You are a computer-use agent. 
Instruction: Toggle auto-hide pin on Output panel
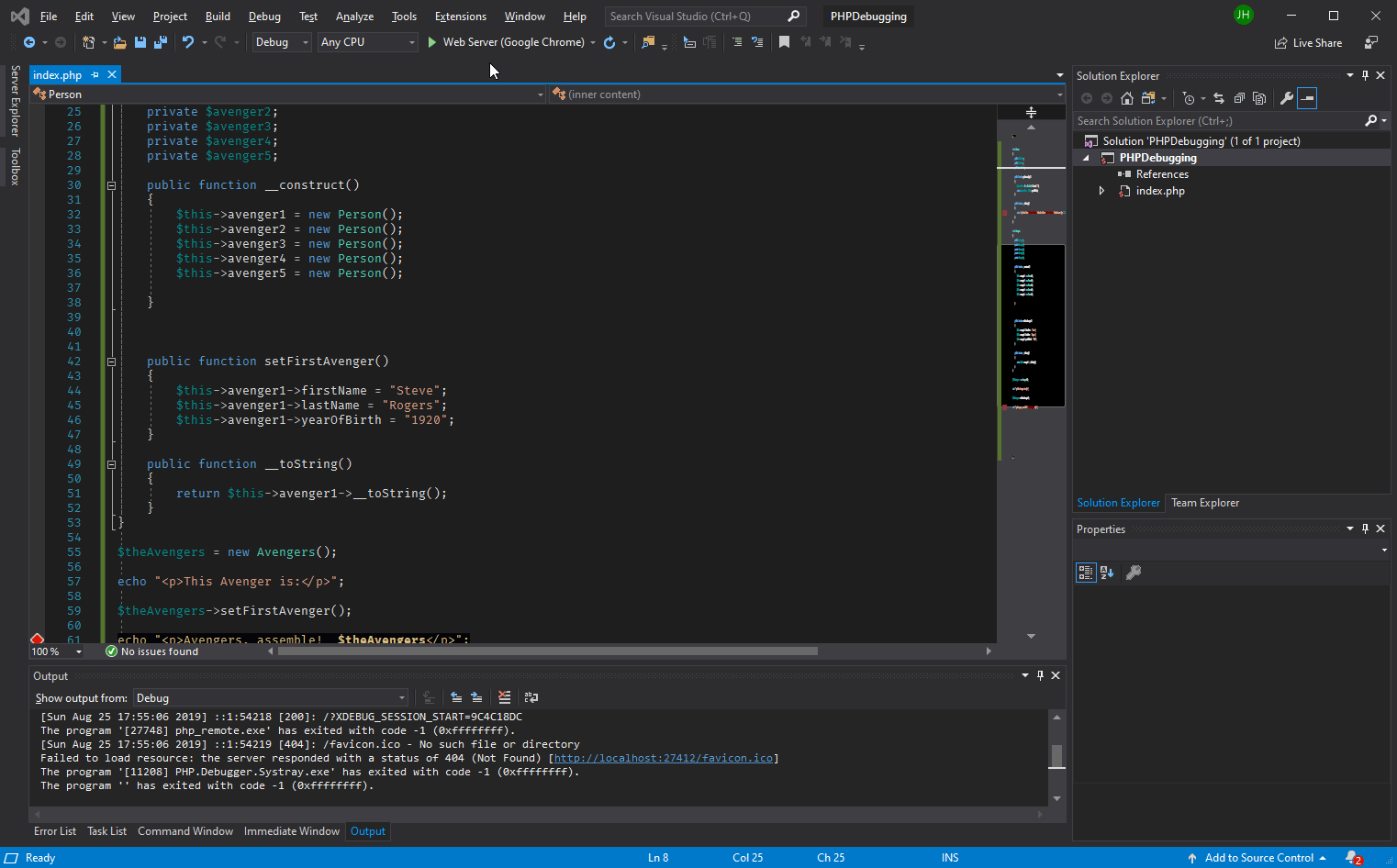[1040, 675]
